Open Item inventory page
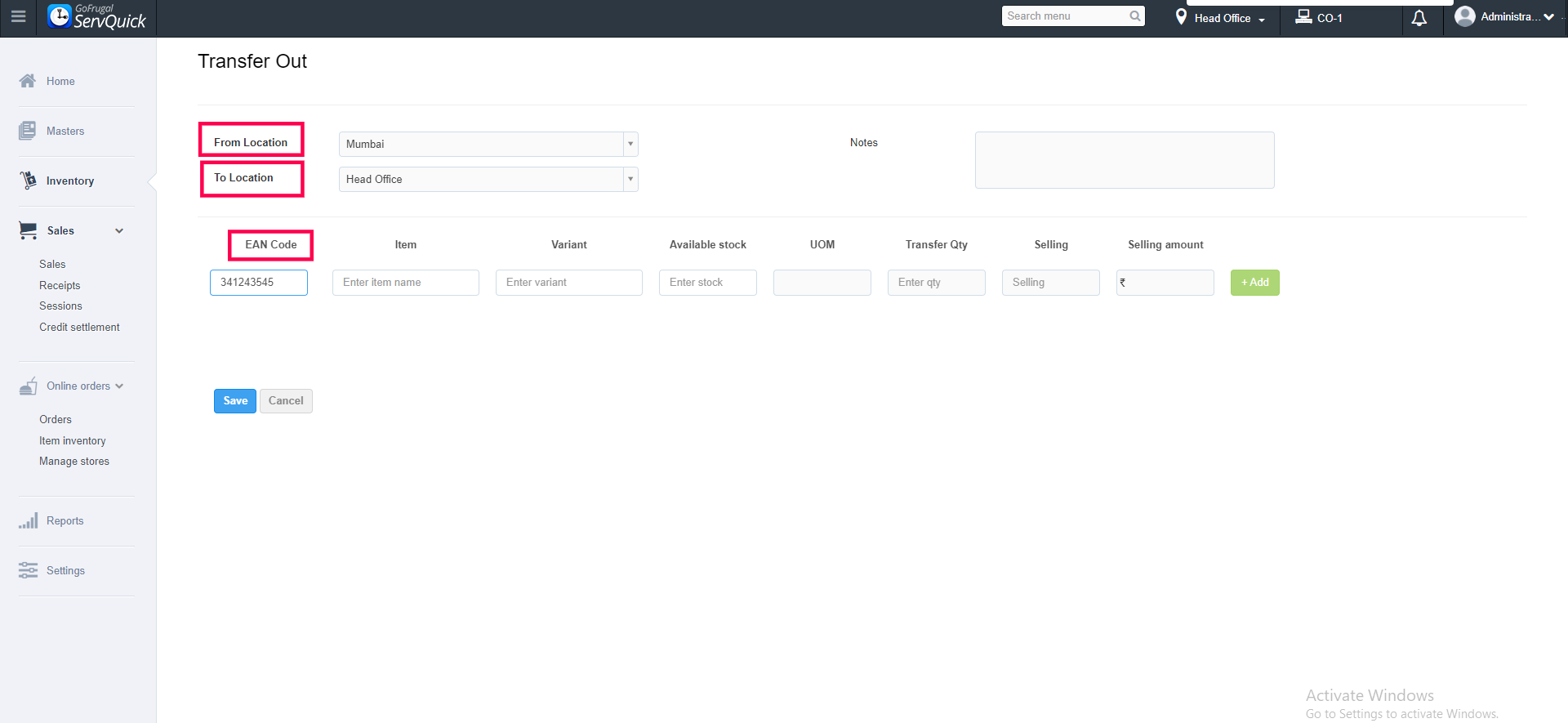 73,440
